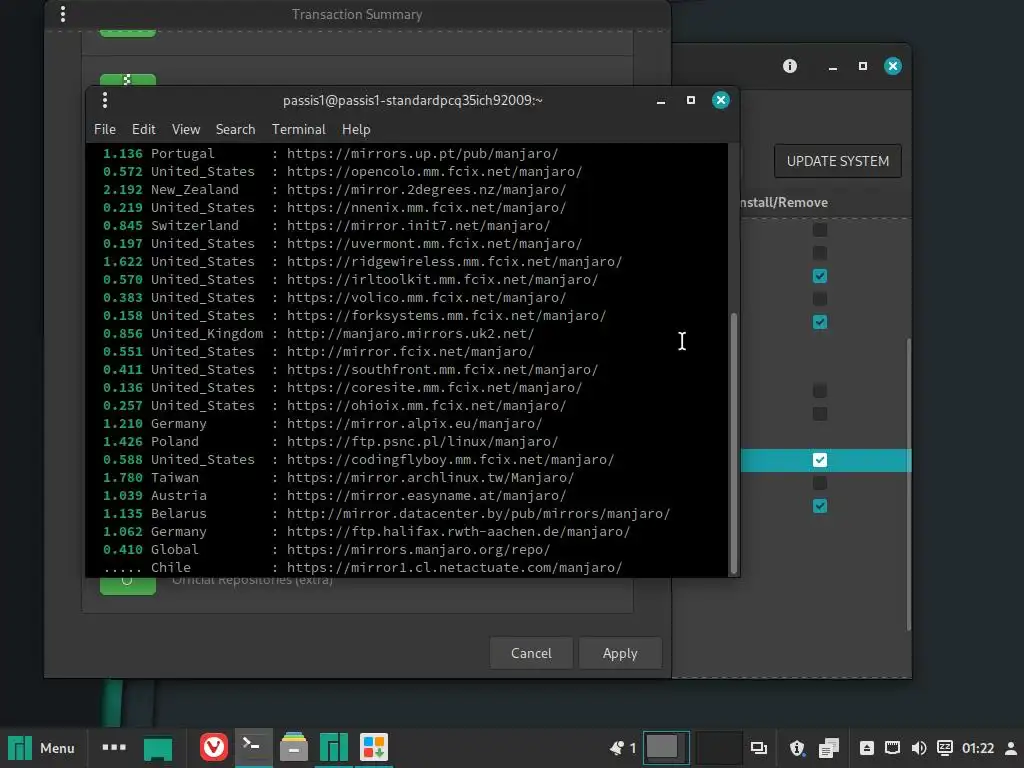1024x768 pixels.
Task: Click the mirrors.manjaro.org Global mirror URL
Action: coord(418,550)
